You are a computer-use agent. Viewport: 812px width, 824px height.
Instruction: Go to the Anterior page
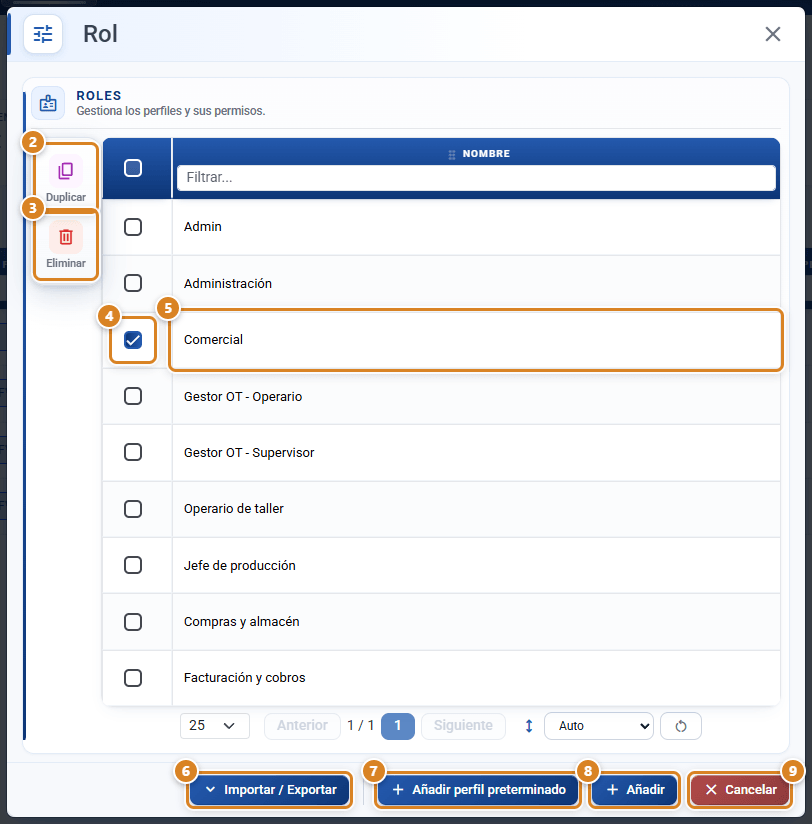tap(302, 726)
